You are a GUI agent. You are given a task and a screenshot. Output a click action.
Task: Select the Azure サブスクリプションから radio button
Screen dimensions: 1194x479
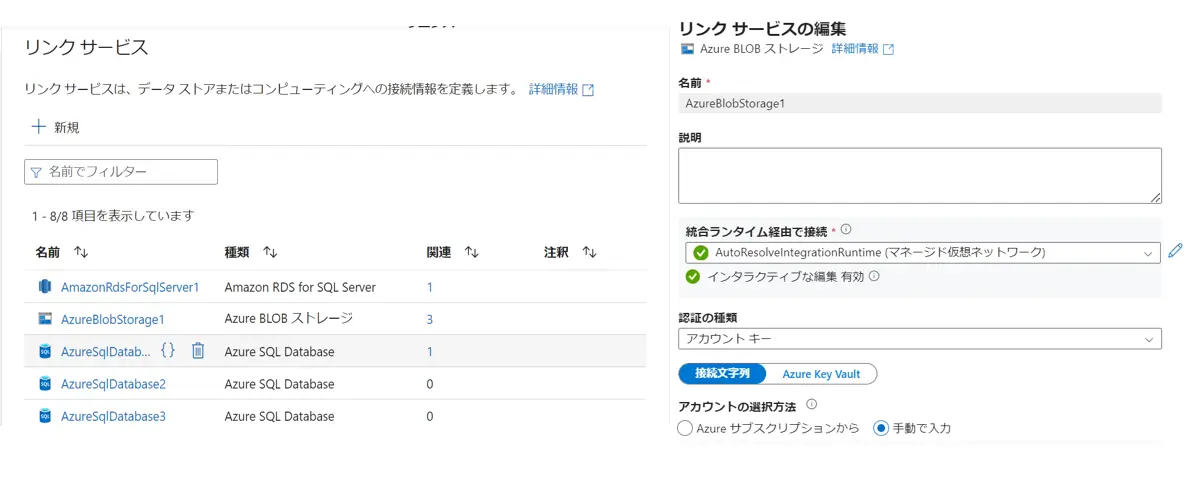[685, 428]
